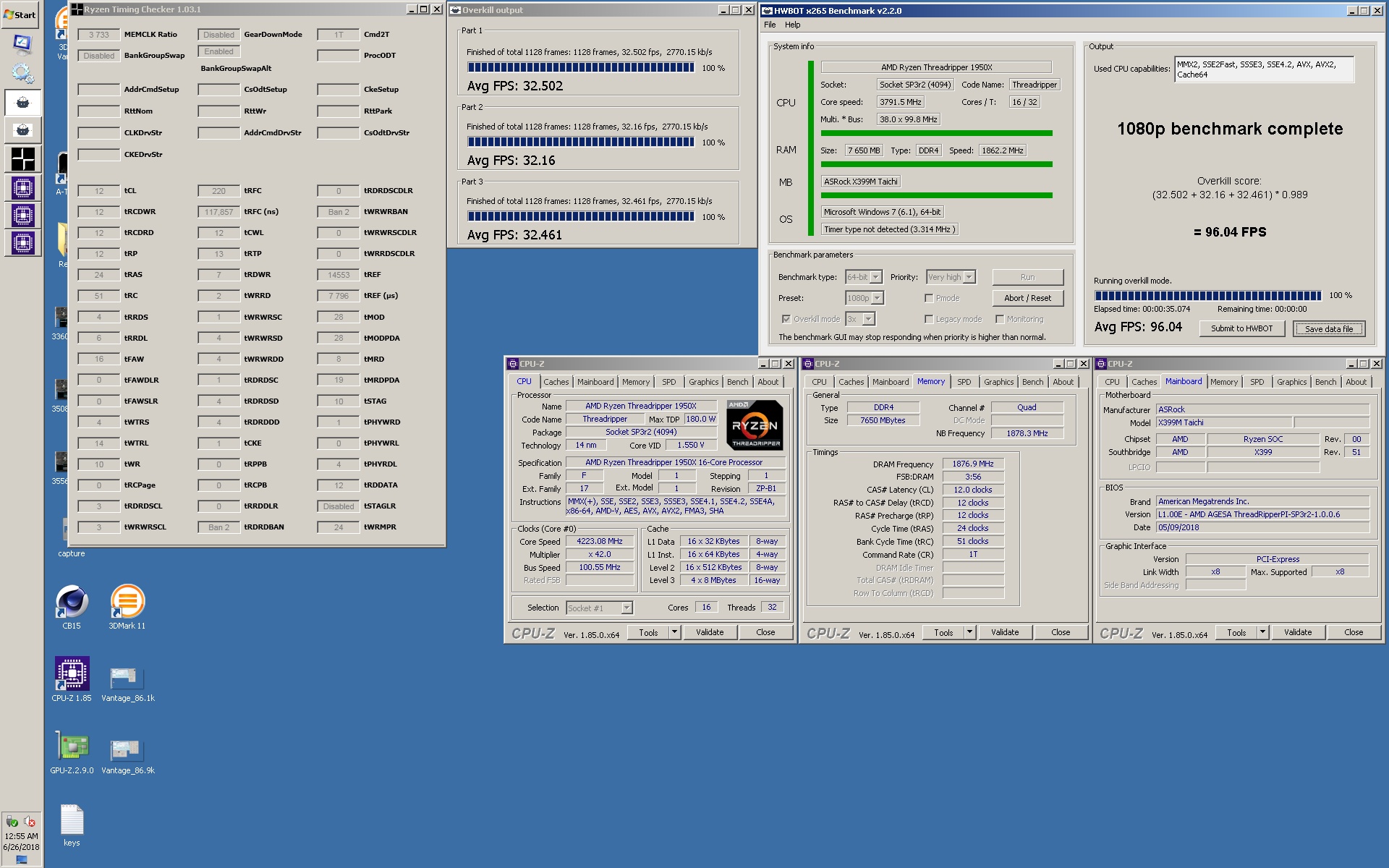The image size is (1389, 868).
Task: Click the Abort / Reset button
Action: [1028, 298]
